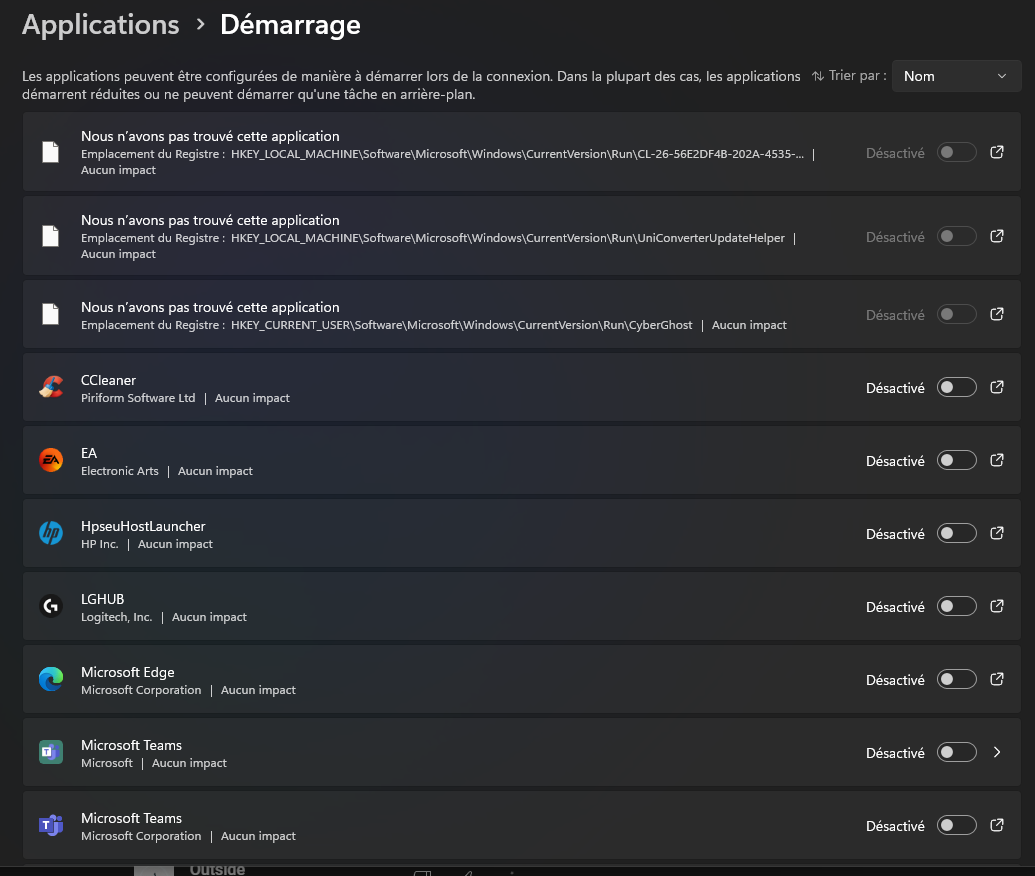Click the registry path ending in UniConverterUpdateHelper

508,238
